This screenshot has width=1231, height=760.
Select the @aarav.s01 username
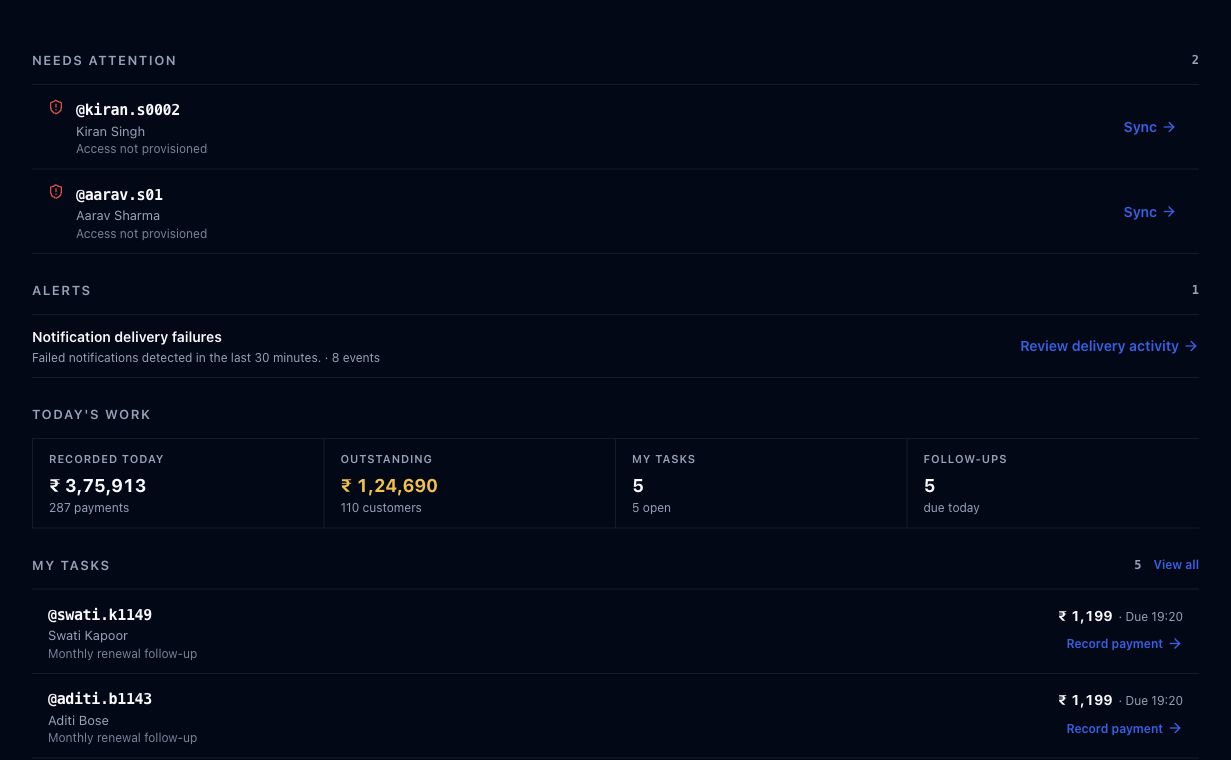[x=119, y=195]
